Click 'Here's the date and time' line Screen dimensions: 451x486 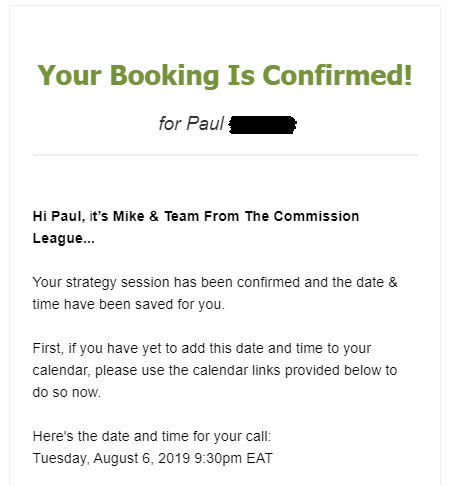(x=152, y=436)
